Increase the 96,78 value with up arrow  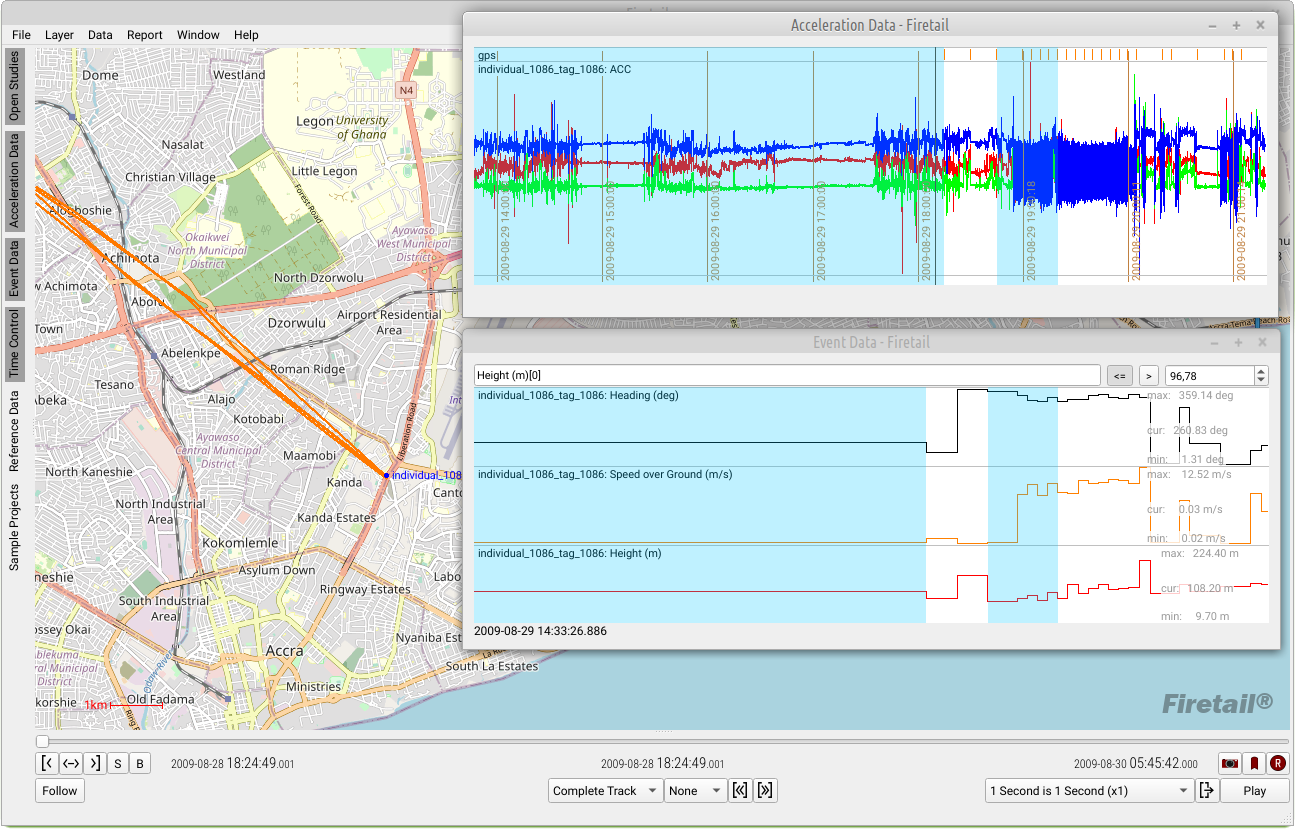[1261, 371]
